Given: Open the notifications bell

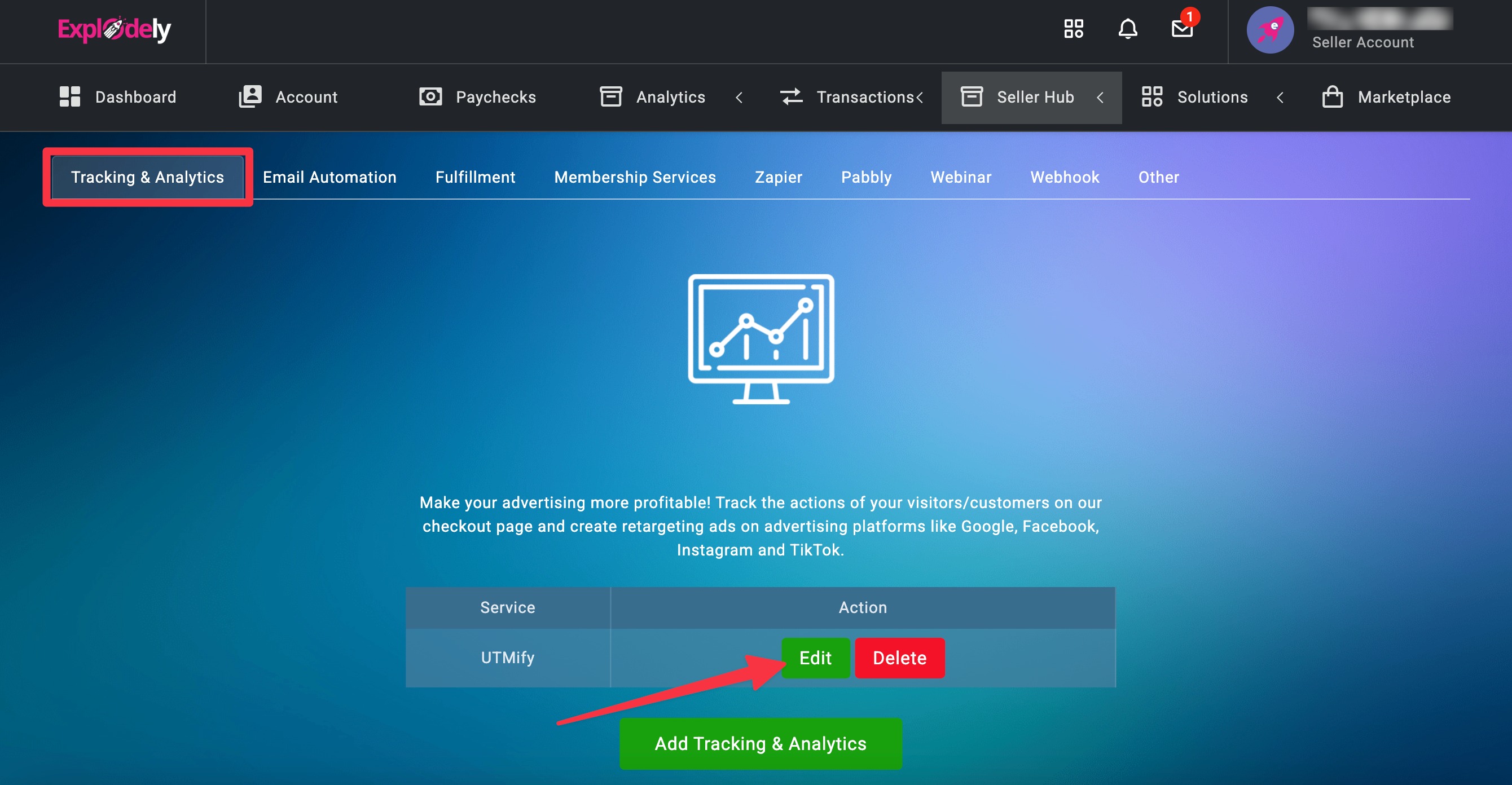Looking at the screenshot, I should [x=1128, y=29].
